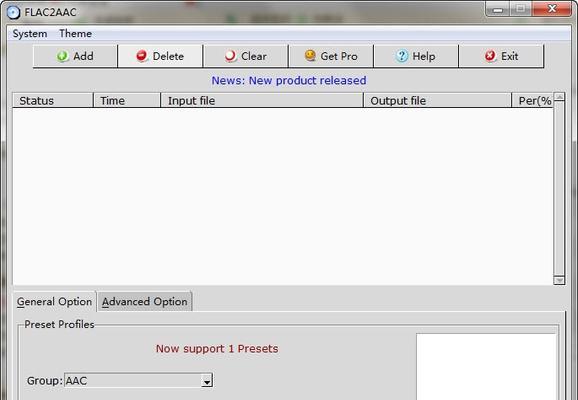The width and height of the screenshot is (578, 400).
Task: Click the file list scroll down arrow
Action: coord(559,281)
